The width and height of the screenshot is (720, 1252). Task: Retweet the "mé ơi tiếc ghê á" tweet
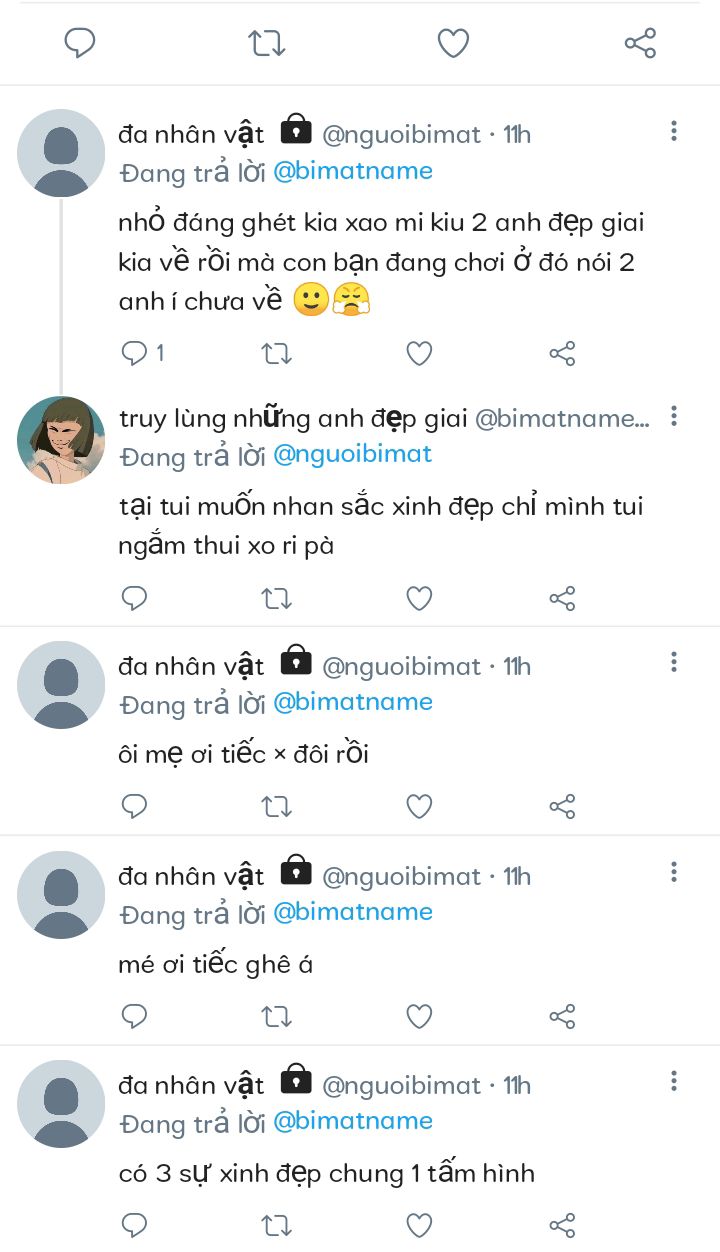tap(276, 1016)
